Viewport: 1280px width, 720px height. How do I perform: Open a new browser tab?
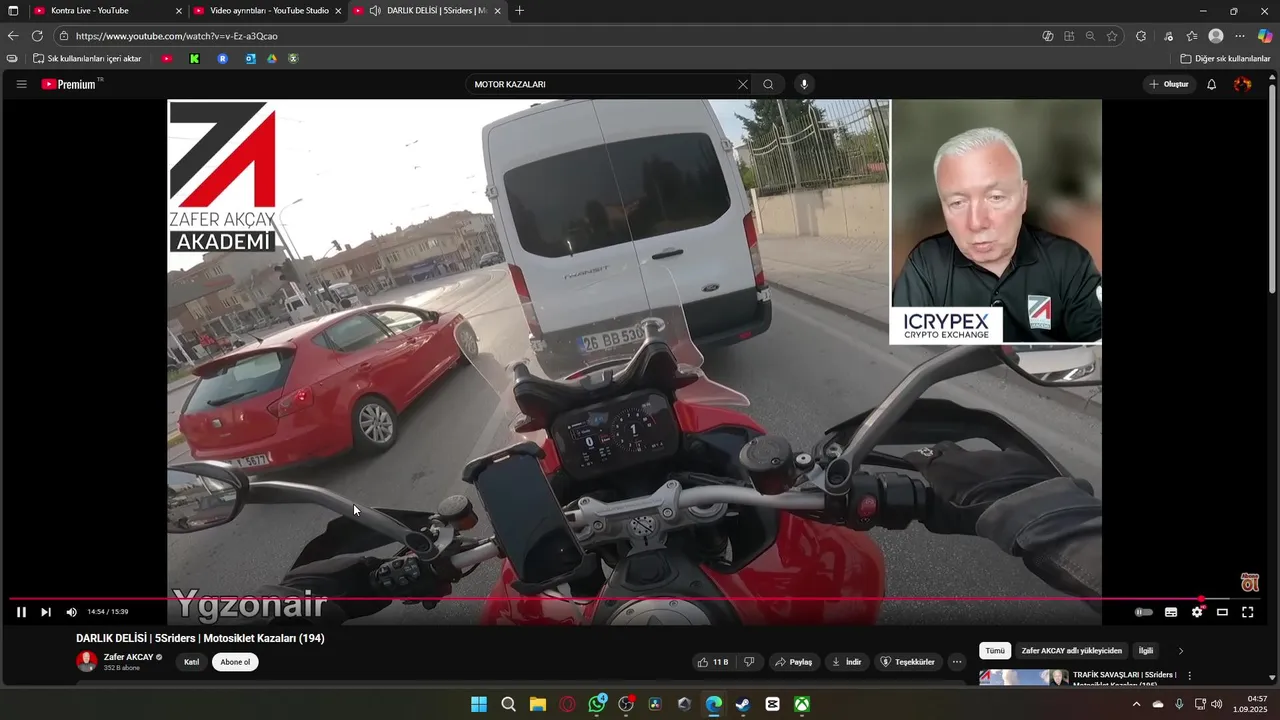(x=519, y=10)
